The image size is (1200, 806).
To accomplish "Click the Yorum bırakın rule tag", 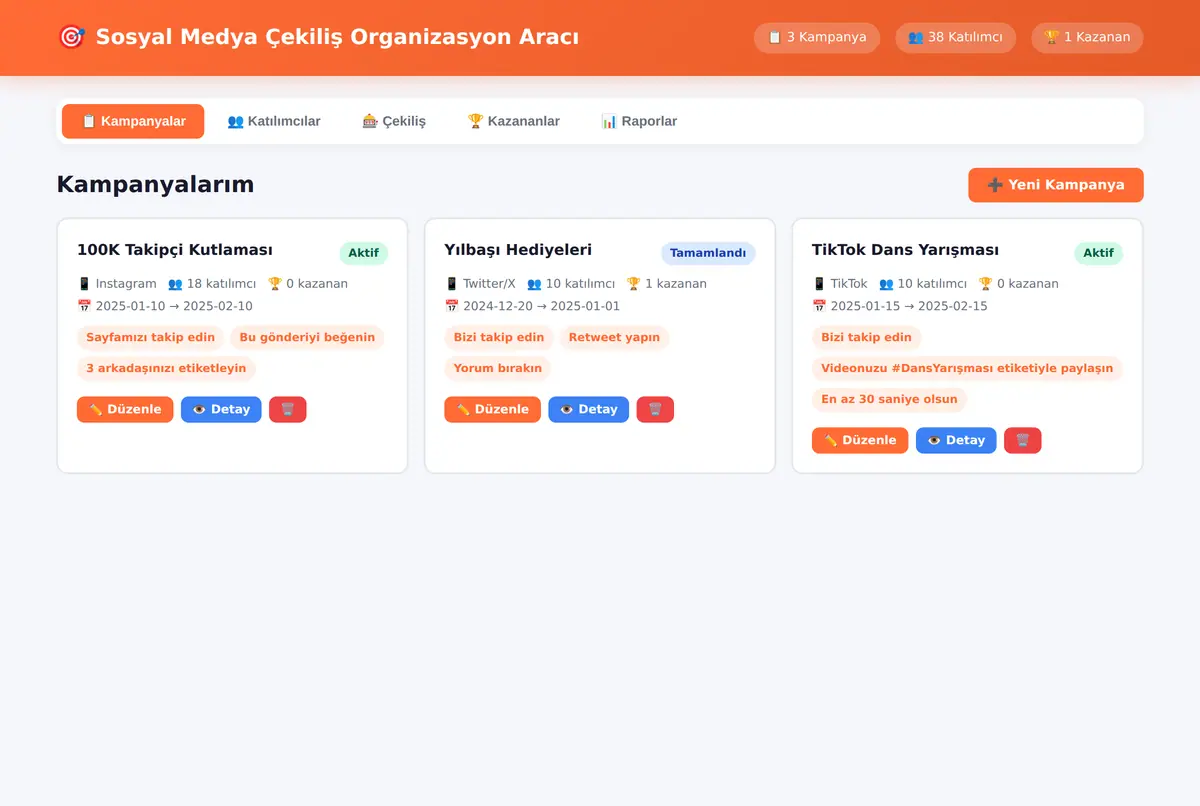I will tap(498, 369).
